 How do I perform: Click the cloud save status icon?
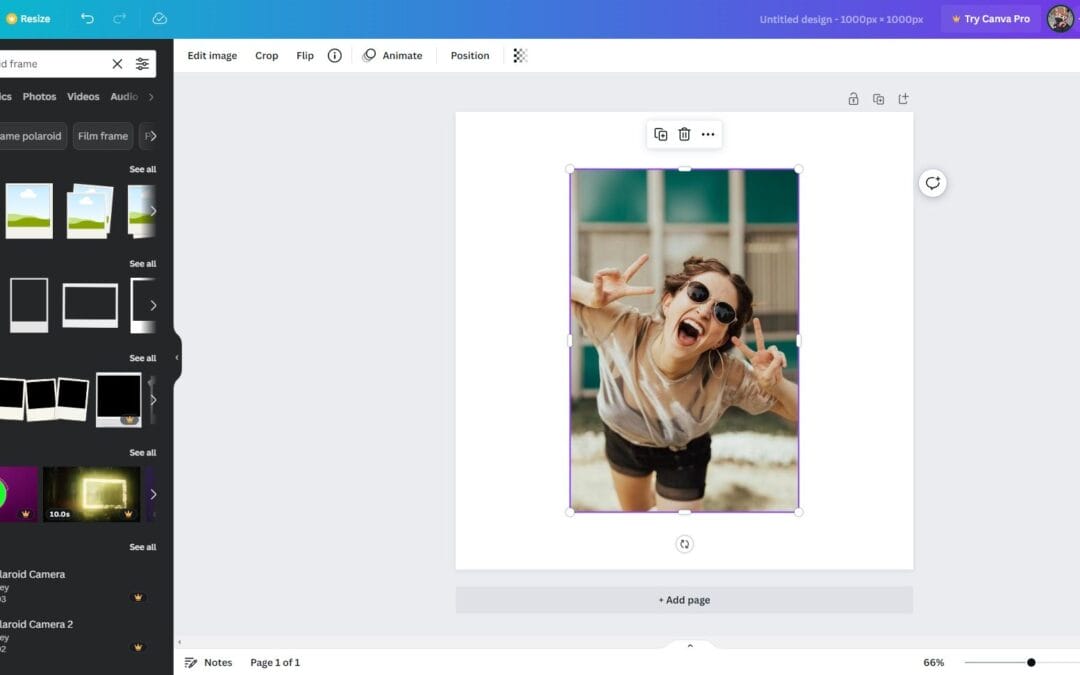tap(160, 19)
